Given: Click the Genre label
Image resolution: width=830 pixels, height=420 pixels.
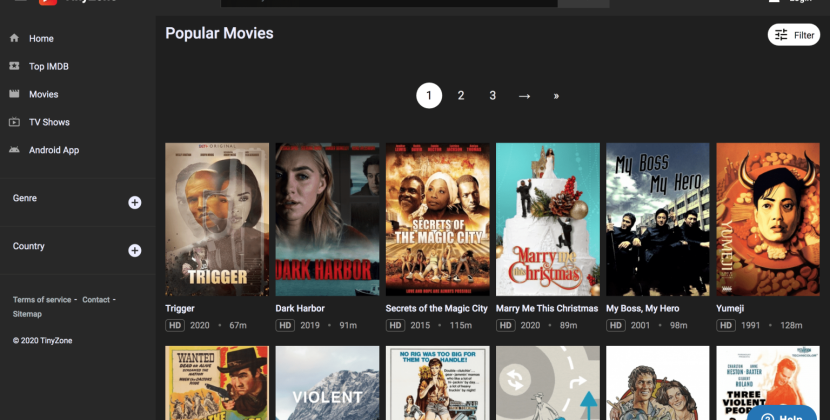Looking at the screenshot, I should point(25,198).
